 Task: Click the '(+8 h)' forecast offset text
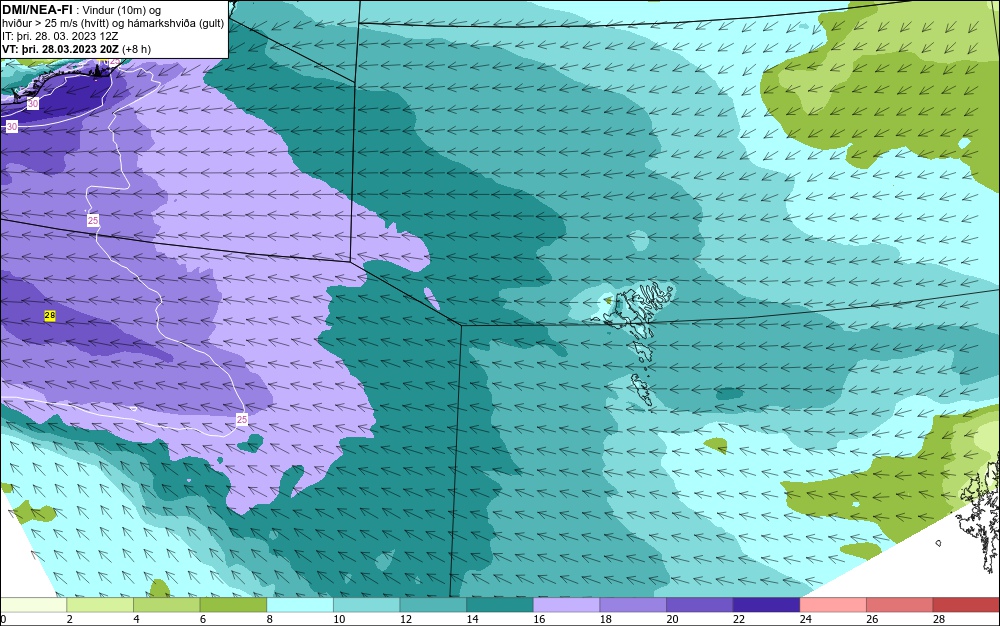coord(136,49)
